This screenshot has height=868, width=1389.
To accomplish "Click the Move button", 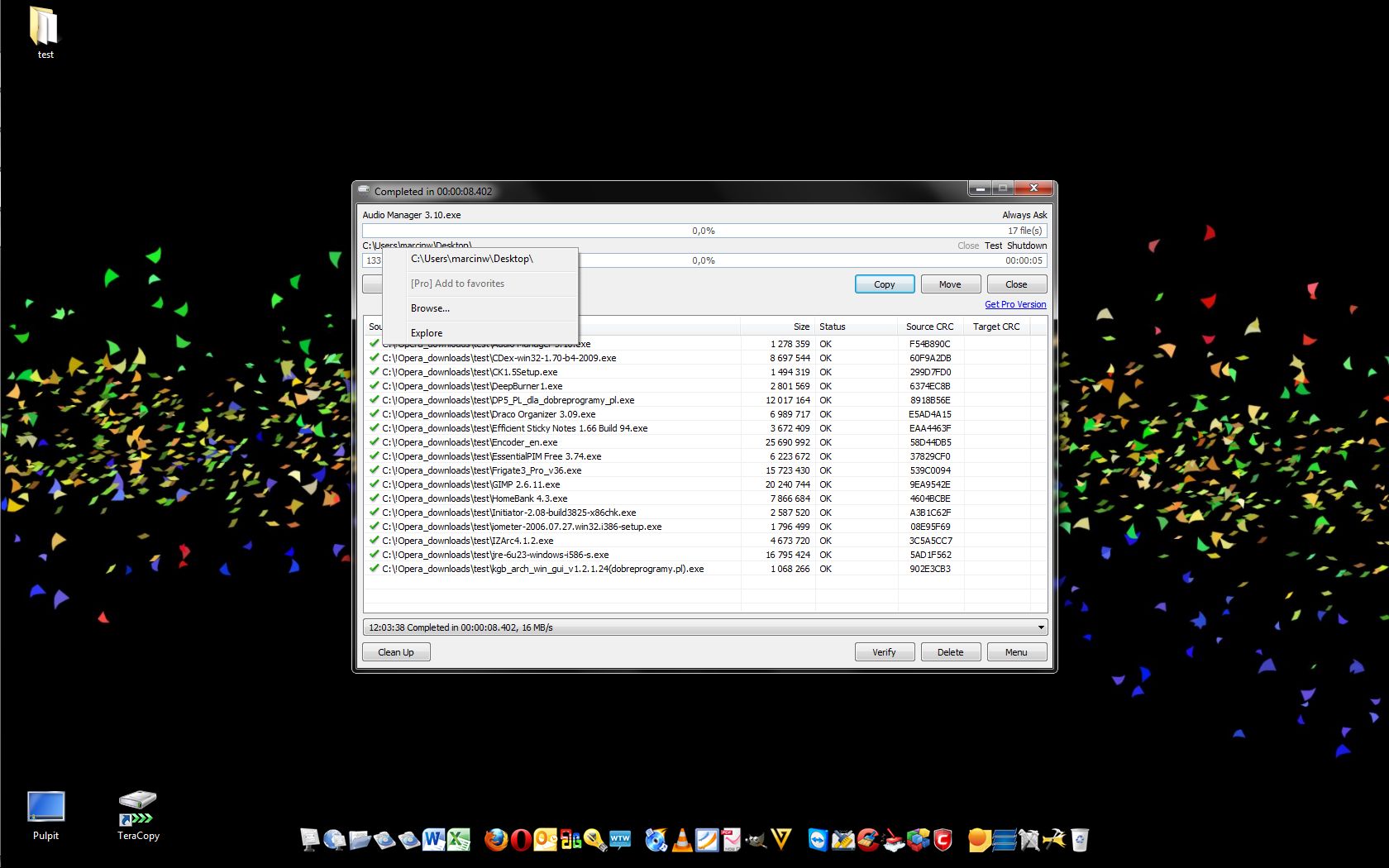I will click(x=951, y=284).
